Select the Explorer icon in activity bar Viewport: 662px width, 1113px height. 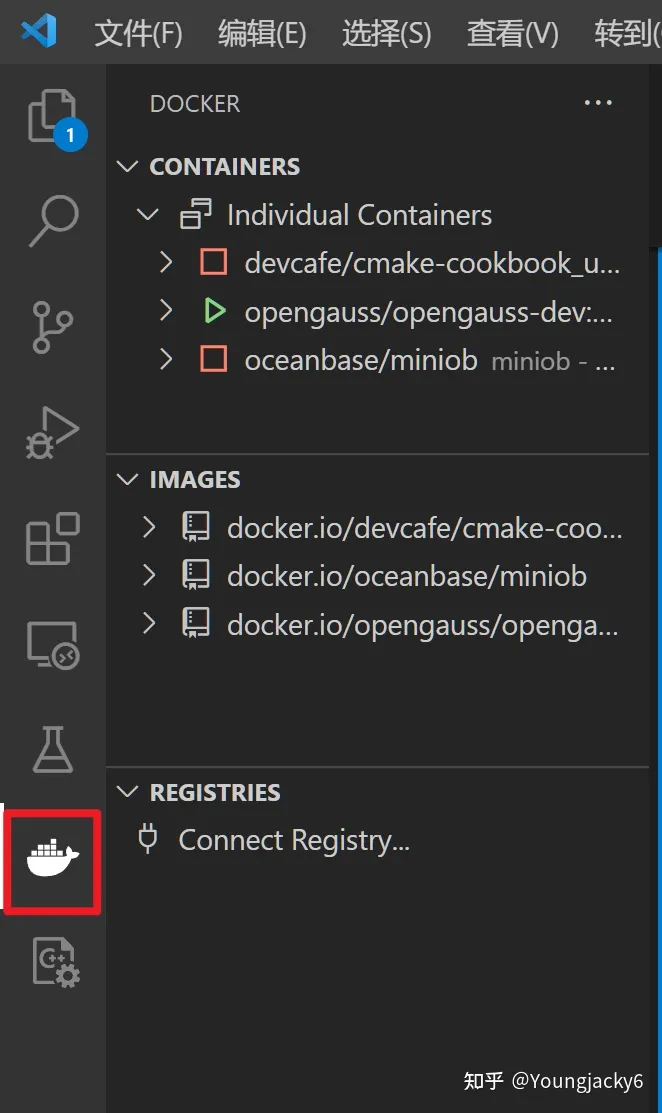(x=52, y=113)
